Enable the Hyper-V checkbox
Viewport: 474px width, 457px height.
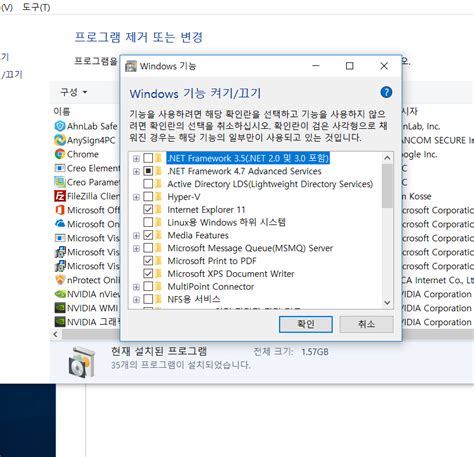[x=148, y=197]
